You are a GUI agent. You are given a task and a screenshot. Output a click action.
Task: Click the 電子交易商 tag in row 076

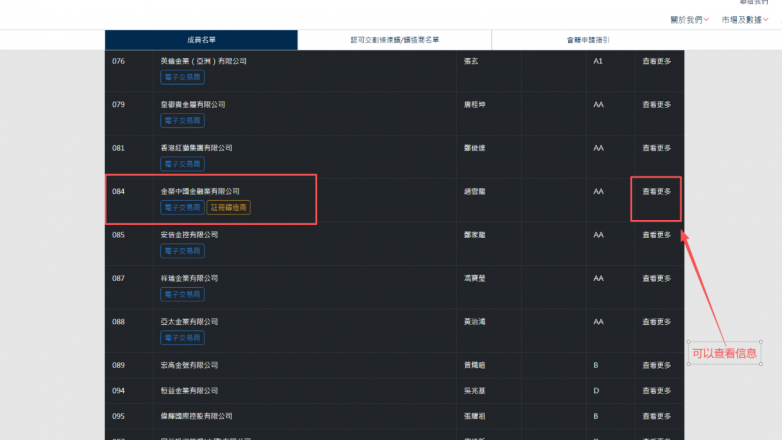tap(182, 77)
